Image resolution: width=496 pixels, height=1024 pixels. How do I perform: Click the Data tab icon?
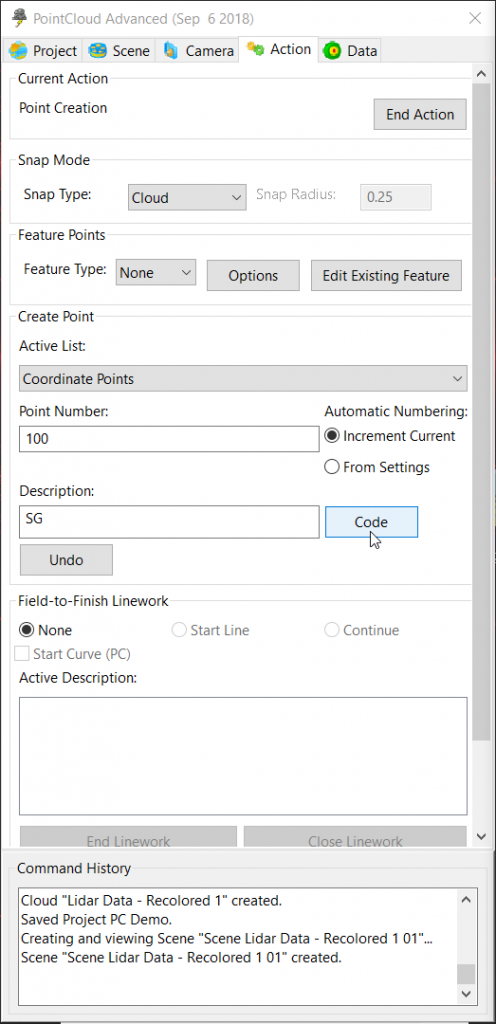click(x=332, y=50)
